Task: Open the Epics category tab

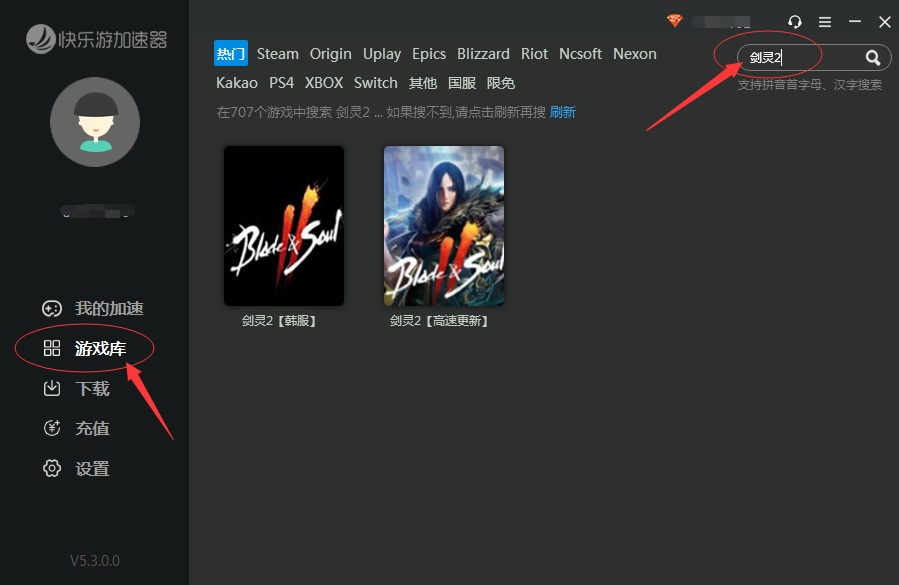Action: click(x=429, y=54)
